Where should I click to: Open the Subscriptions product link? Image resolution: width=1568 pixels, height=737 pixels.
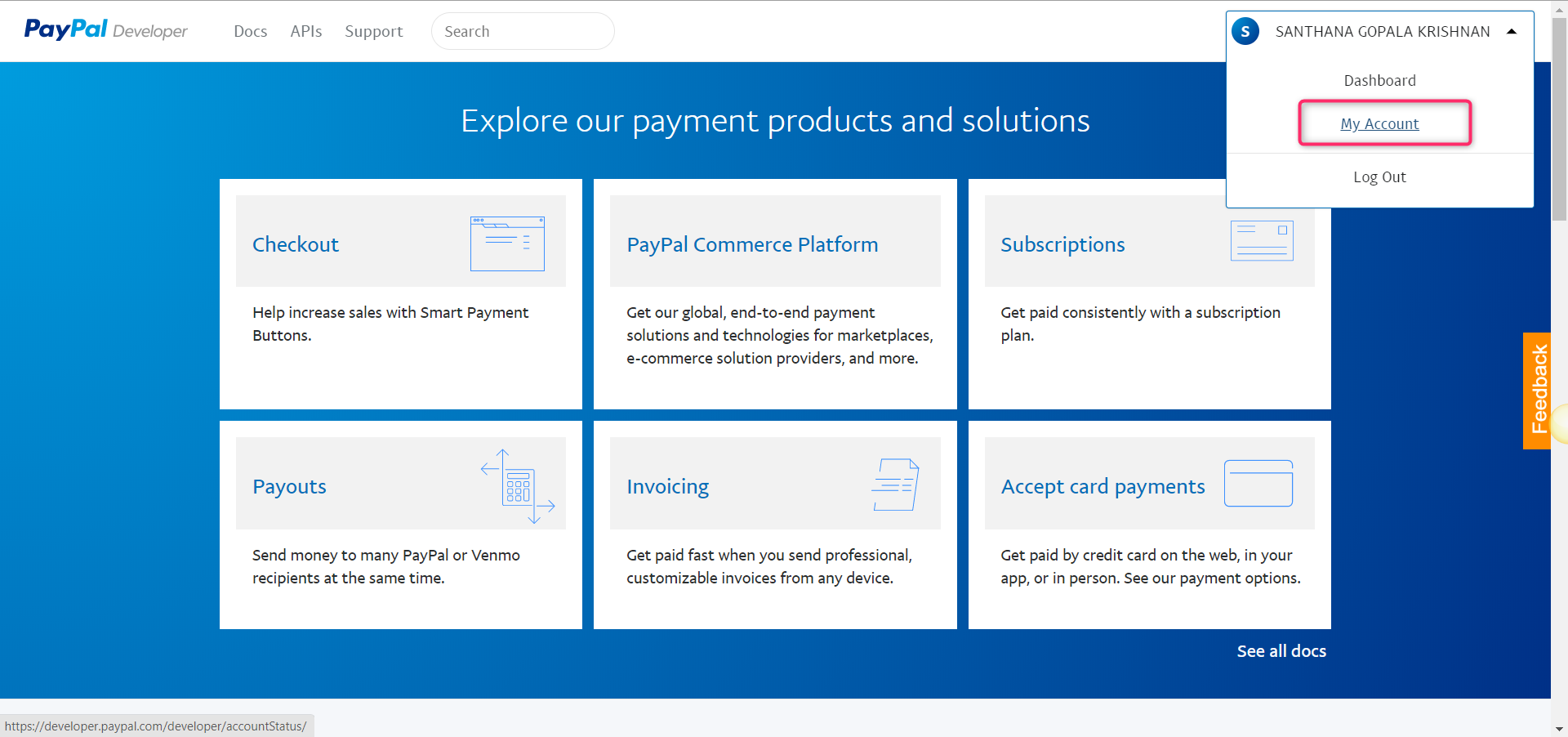[1062, 244]
